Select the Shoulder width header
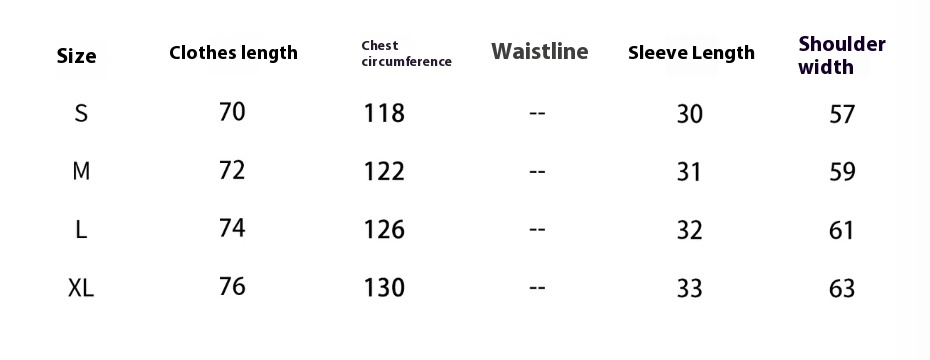This screenshot has width=930, height=360. coord(842,55)
